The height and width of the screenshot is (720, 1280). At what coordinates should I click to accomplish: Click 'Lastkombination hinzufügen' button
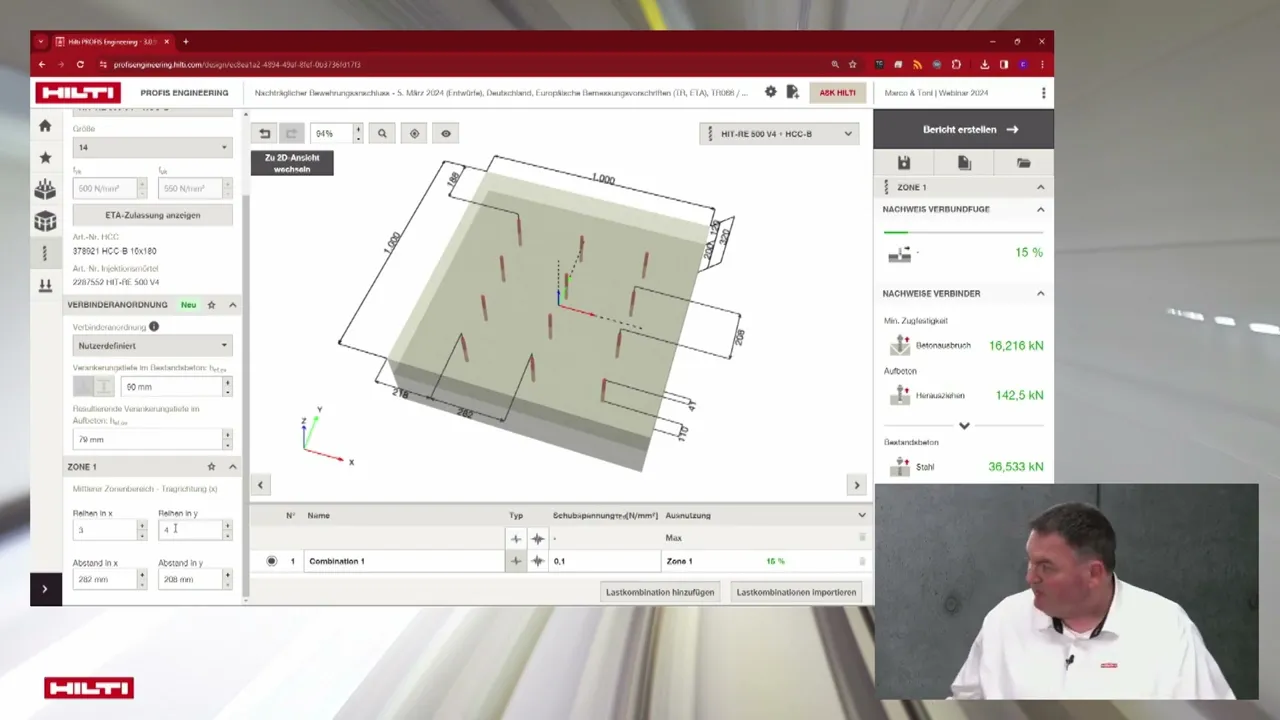[x=660, y=592]
